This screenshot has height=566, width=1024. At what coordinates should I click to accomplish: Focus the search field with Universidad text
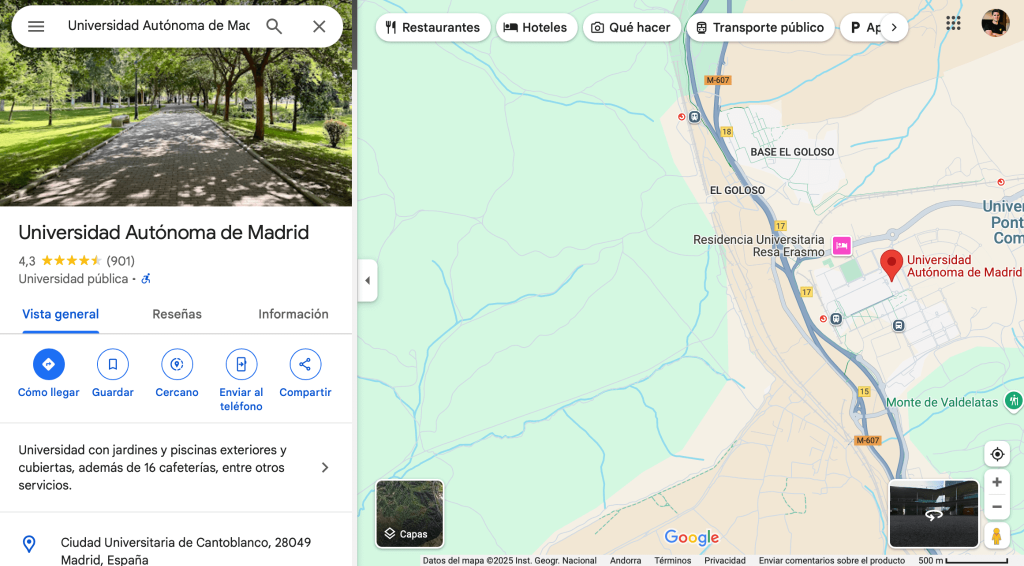(x=159, y=26)
